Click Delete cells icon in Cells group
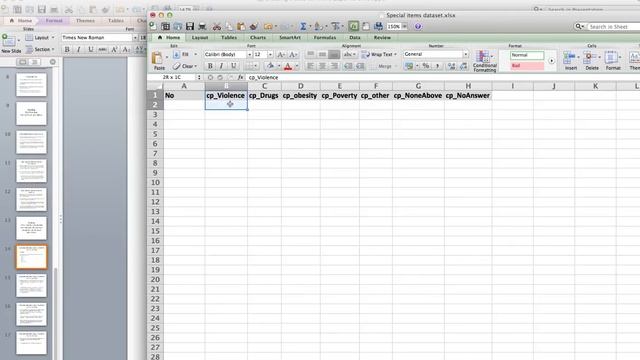This screenshot has width=640, height=360. [591, 60]
